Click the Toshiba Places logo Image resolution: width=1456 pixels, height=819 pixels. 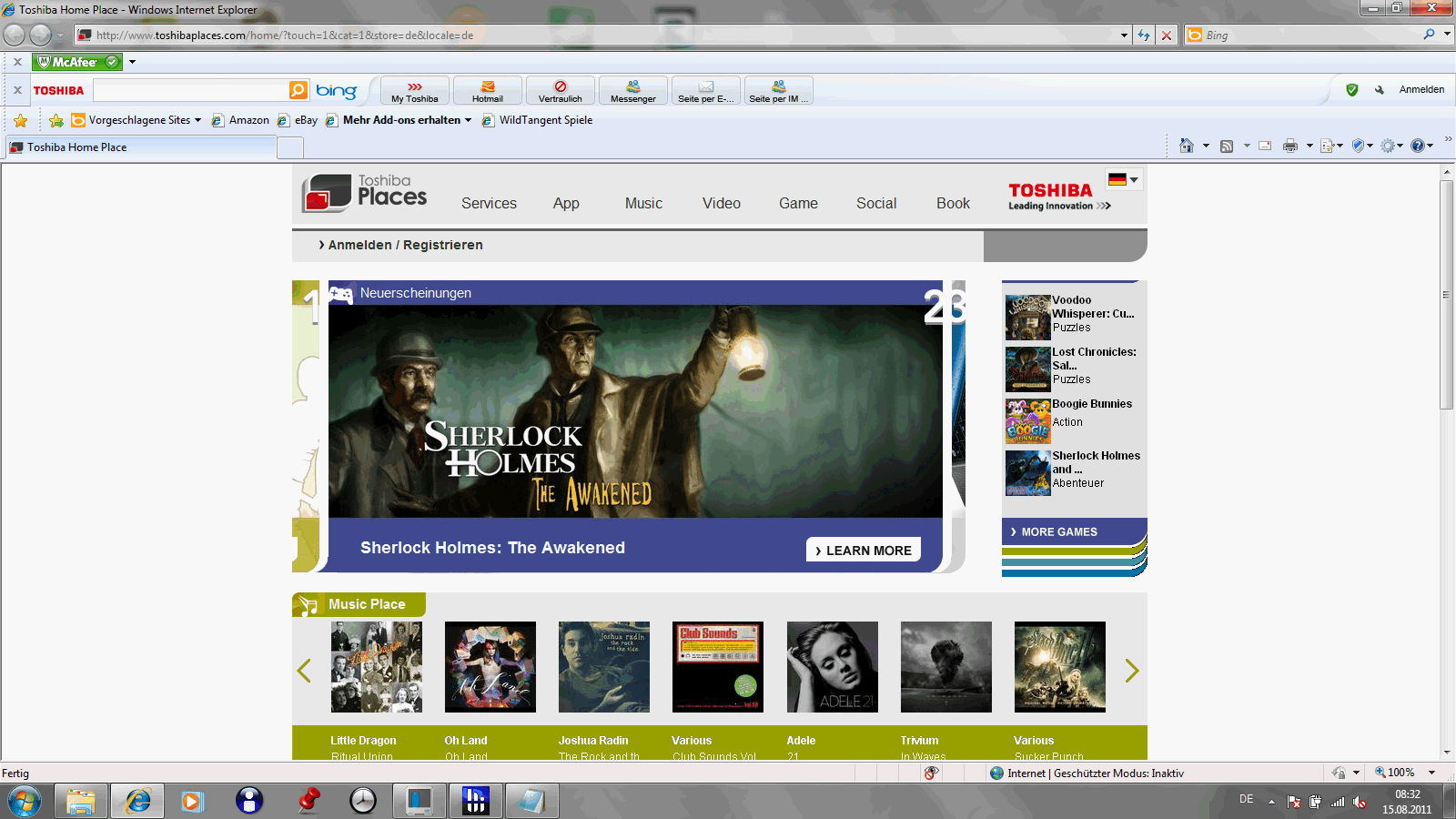364,193
